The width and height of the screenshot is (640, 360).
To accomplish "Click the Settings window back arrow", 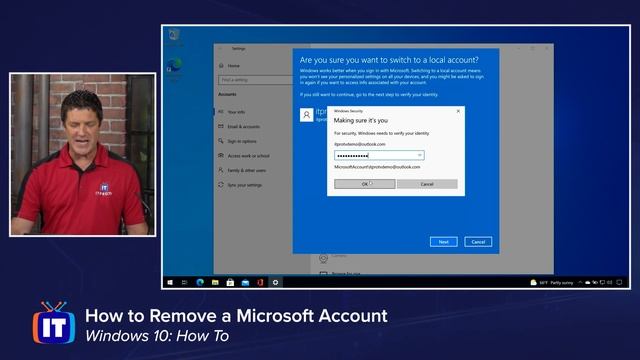I will (x=220, y=49).
